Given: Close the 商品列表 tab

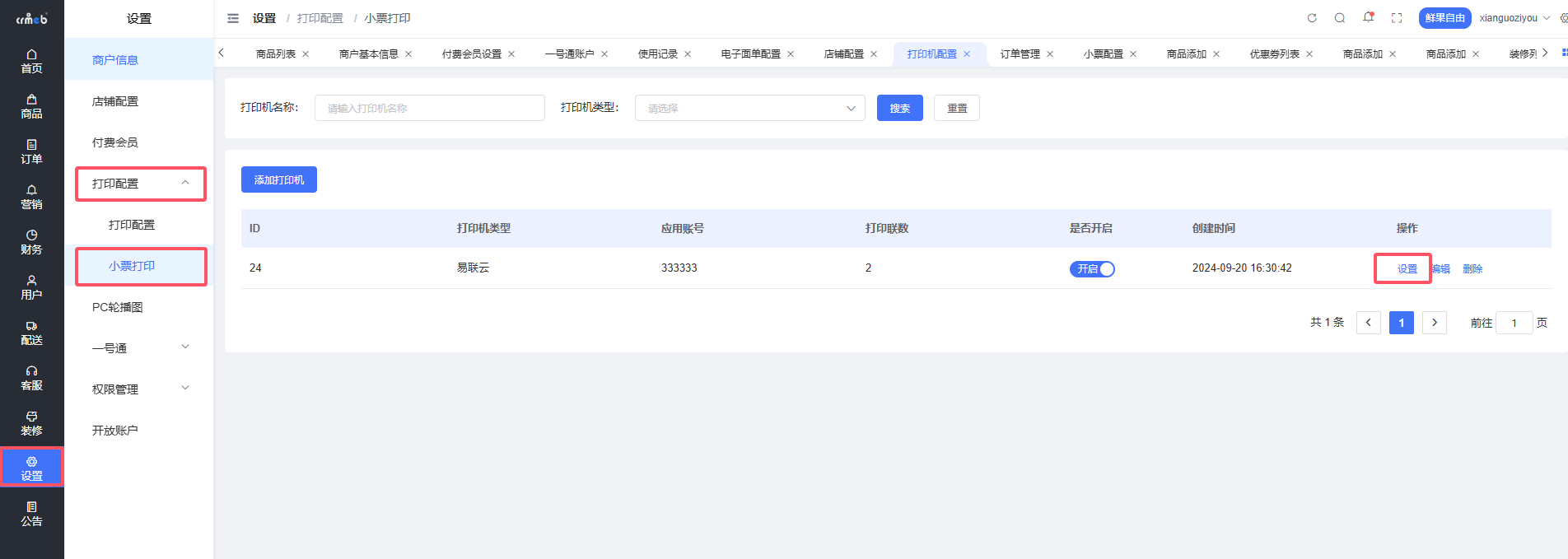Looking at the screenshot, I should (306, 54).
